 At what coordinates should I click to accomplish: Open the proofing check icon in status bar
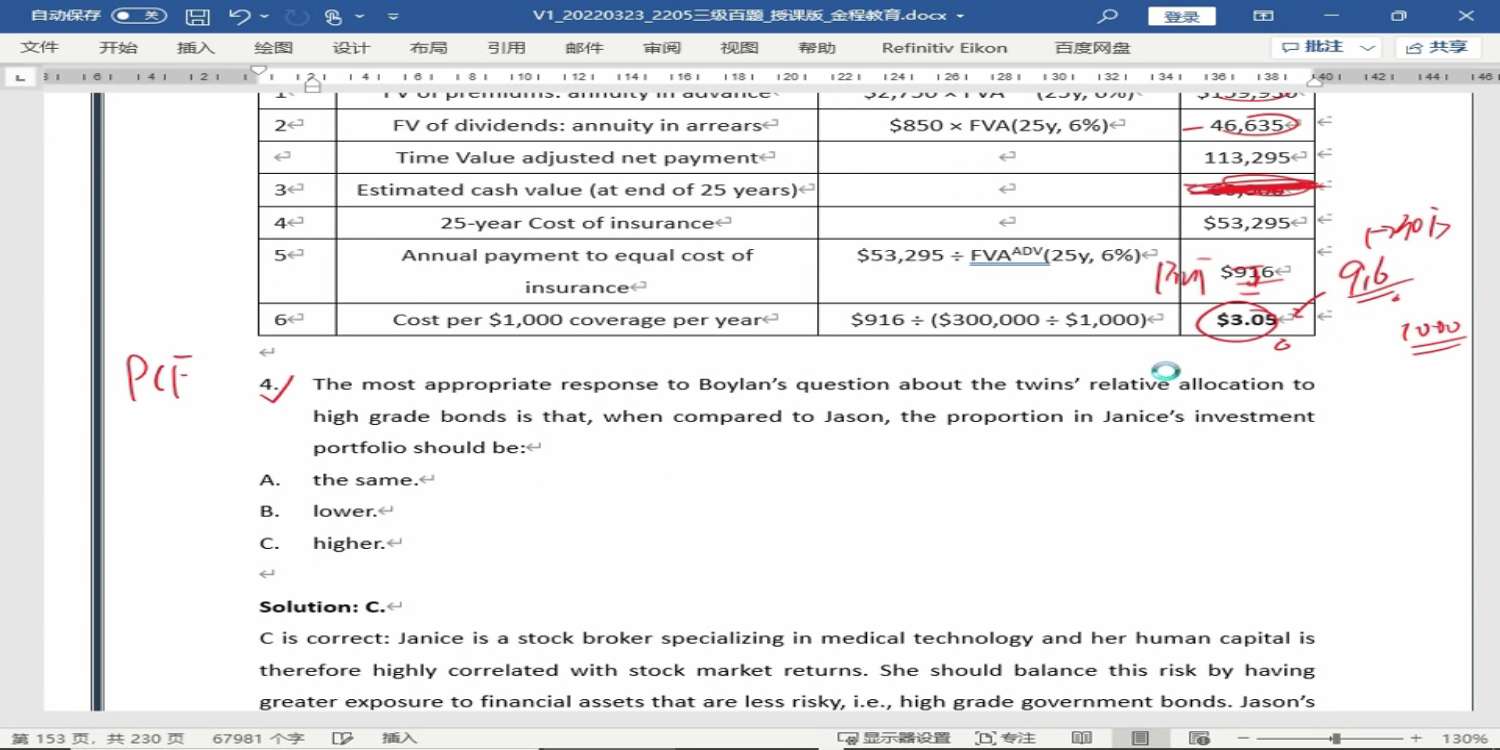342,738
